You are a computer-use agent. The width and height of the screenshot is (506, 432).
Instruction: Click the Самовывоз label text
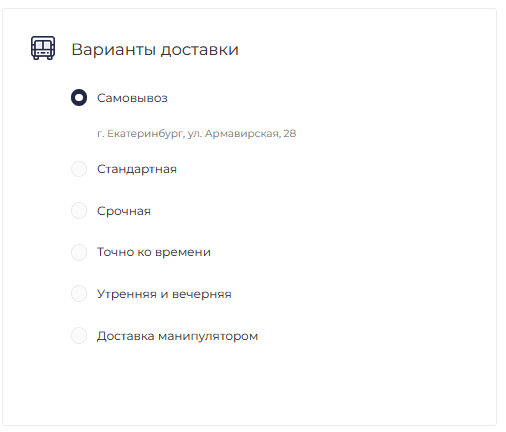(x=132, y=98)
